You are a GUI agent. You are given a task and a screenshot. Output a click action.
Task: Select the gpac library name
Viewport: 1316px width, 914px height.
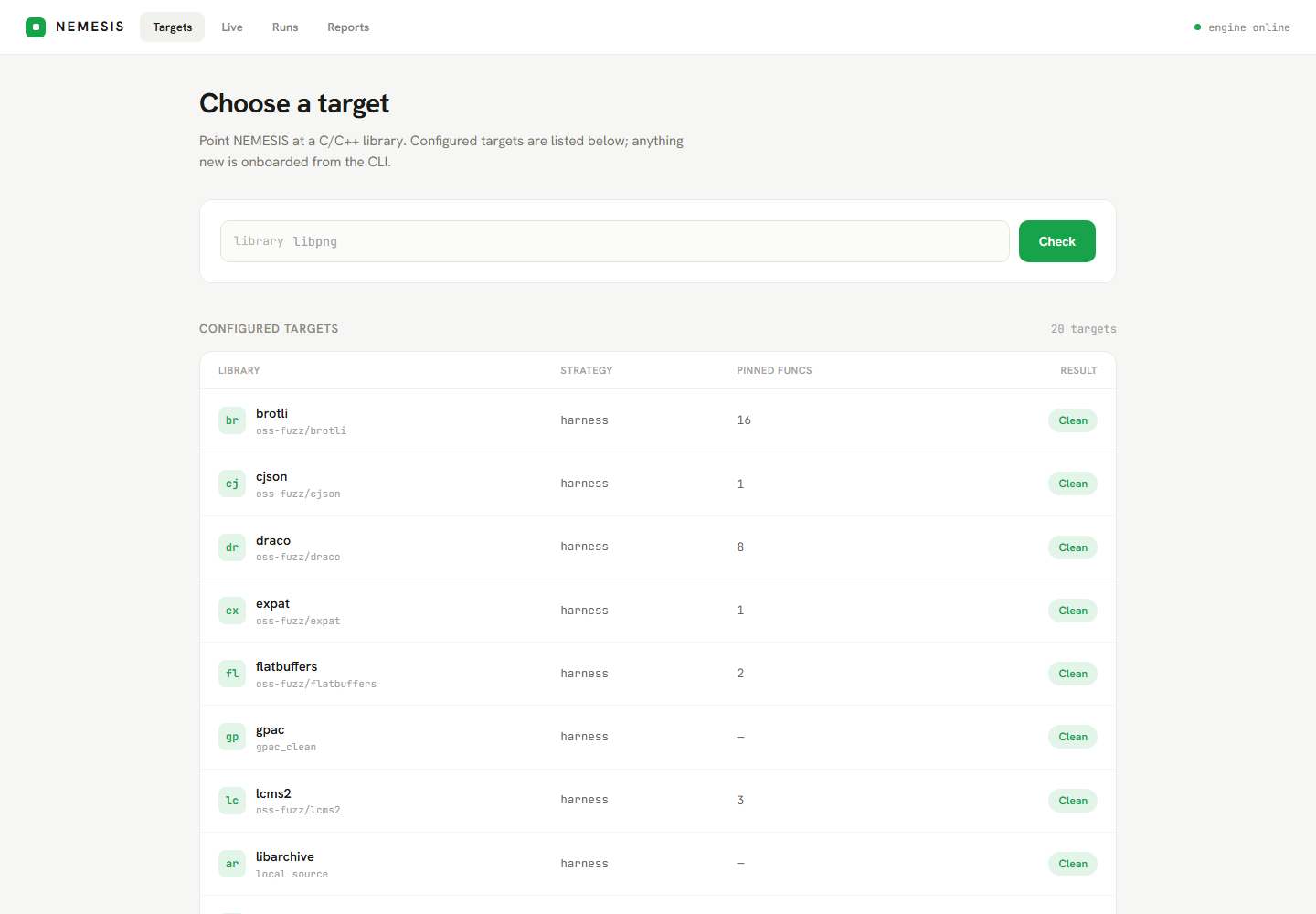(271, 729)
